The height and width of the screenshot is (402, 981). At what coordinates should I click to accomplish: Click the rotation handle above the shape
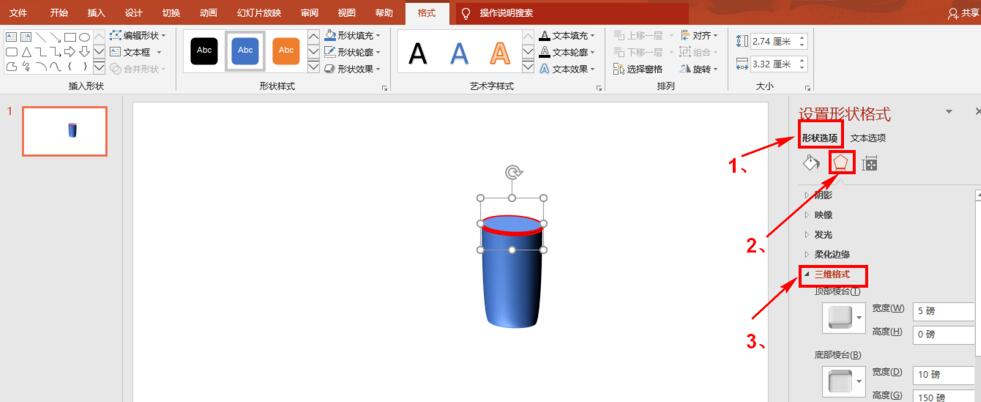[x=513, y=173]
